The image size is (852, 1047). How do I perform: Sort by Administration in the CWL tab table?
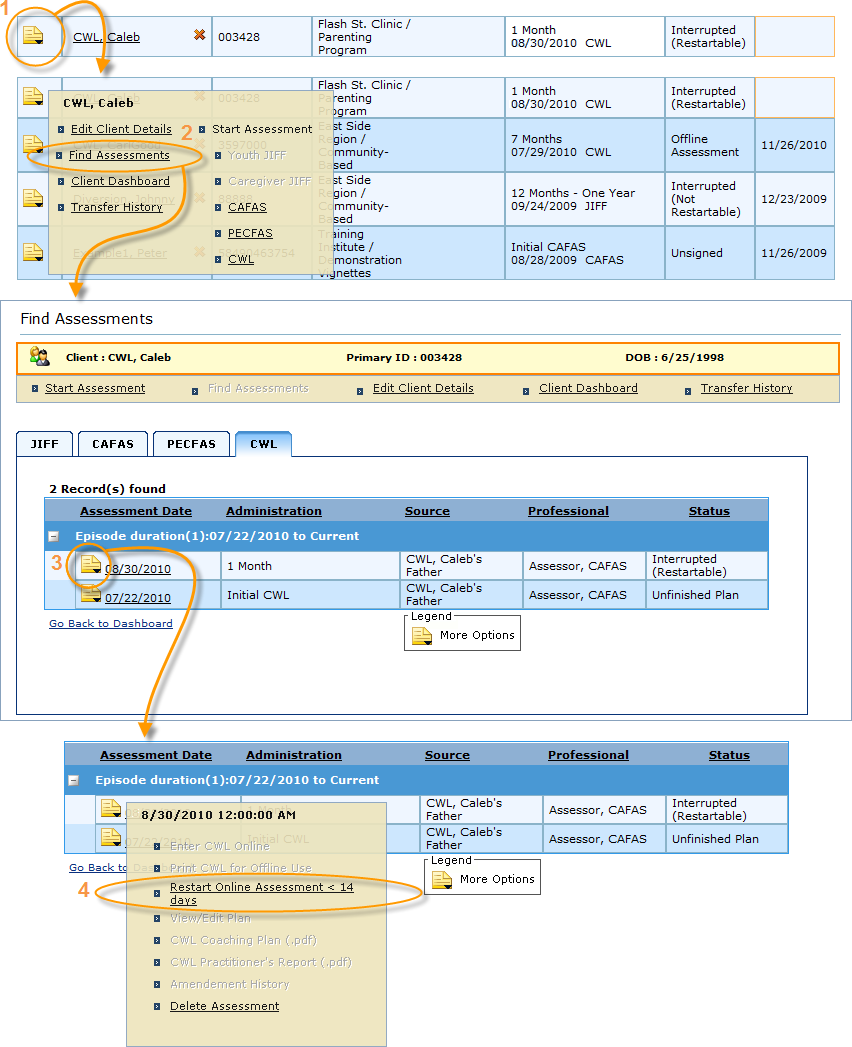(274, 511)
